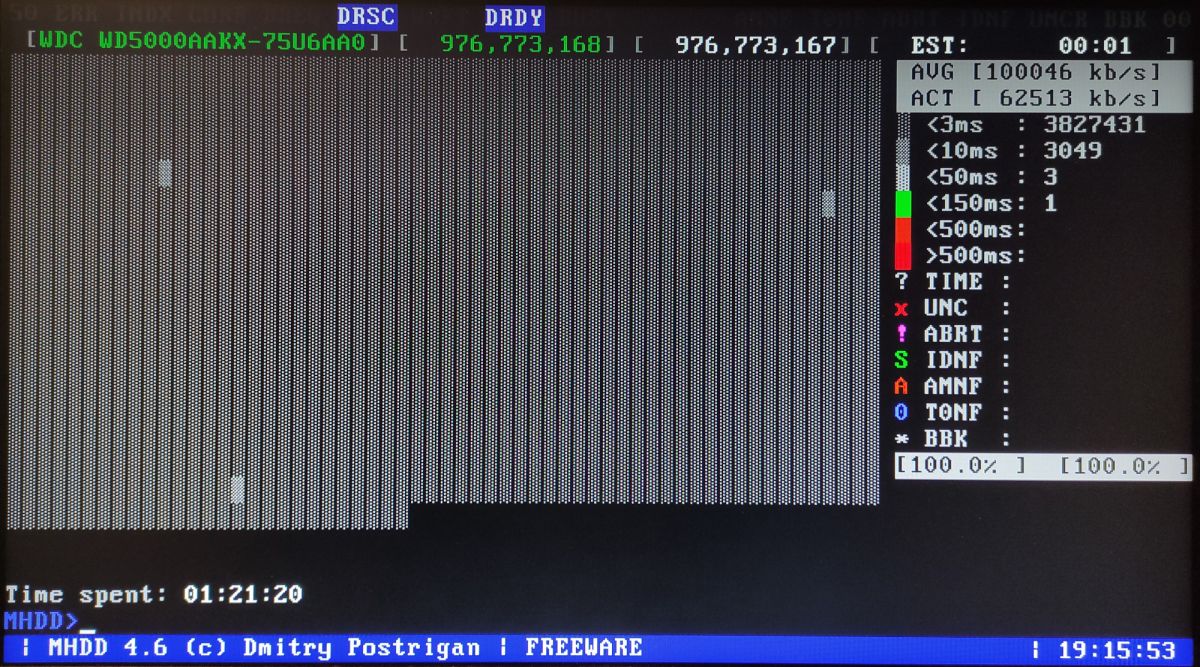
Task: Click the light gray <50ms legend block
Action: [903, 177]
